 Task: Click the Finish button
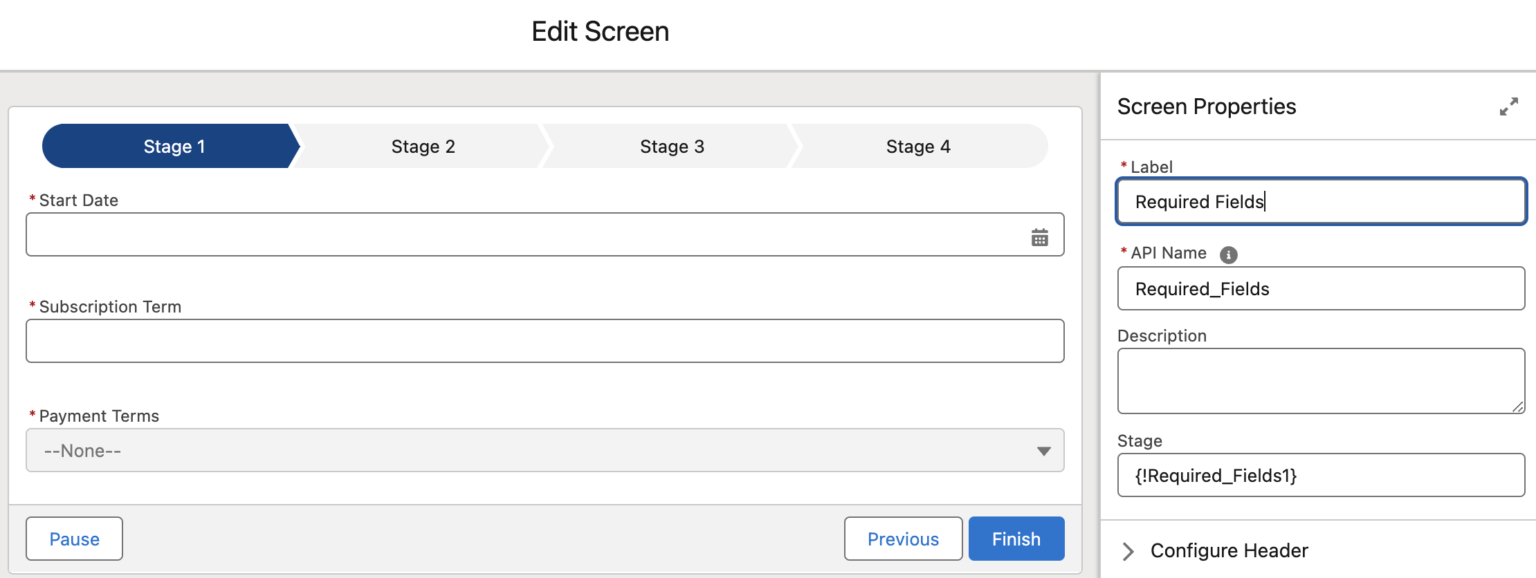point(1016,538)
